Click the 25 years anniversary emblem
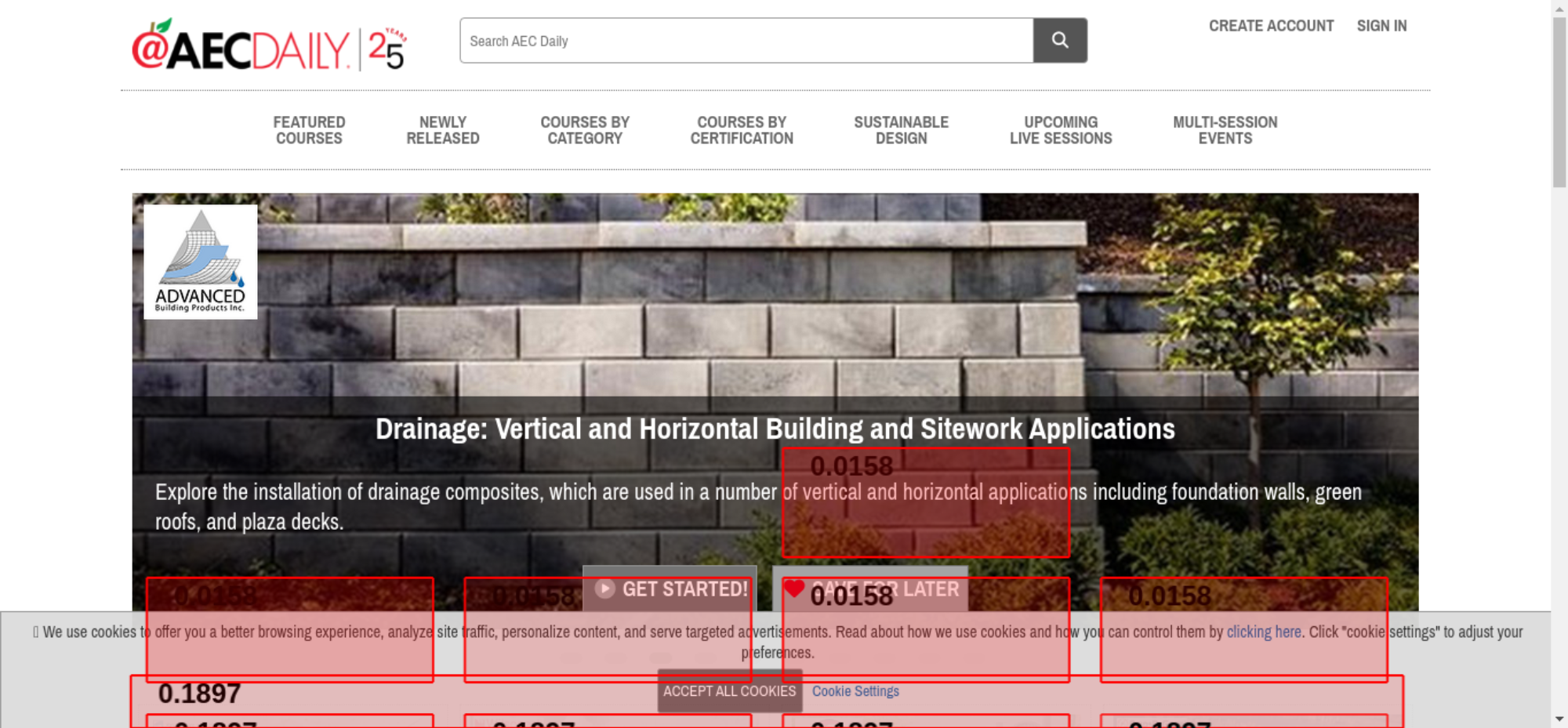Image resolution: width=1568 pixels, height=728 pixels. [x=387, y=49]
